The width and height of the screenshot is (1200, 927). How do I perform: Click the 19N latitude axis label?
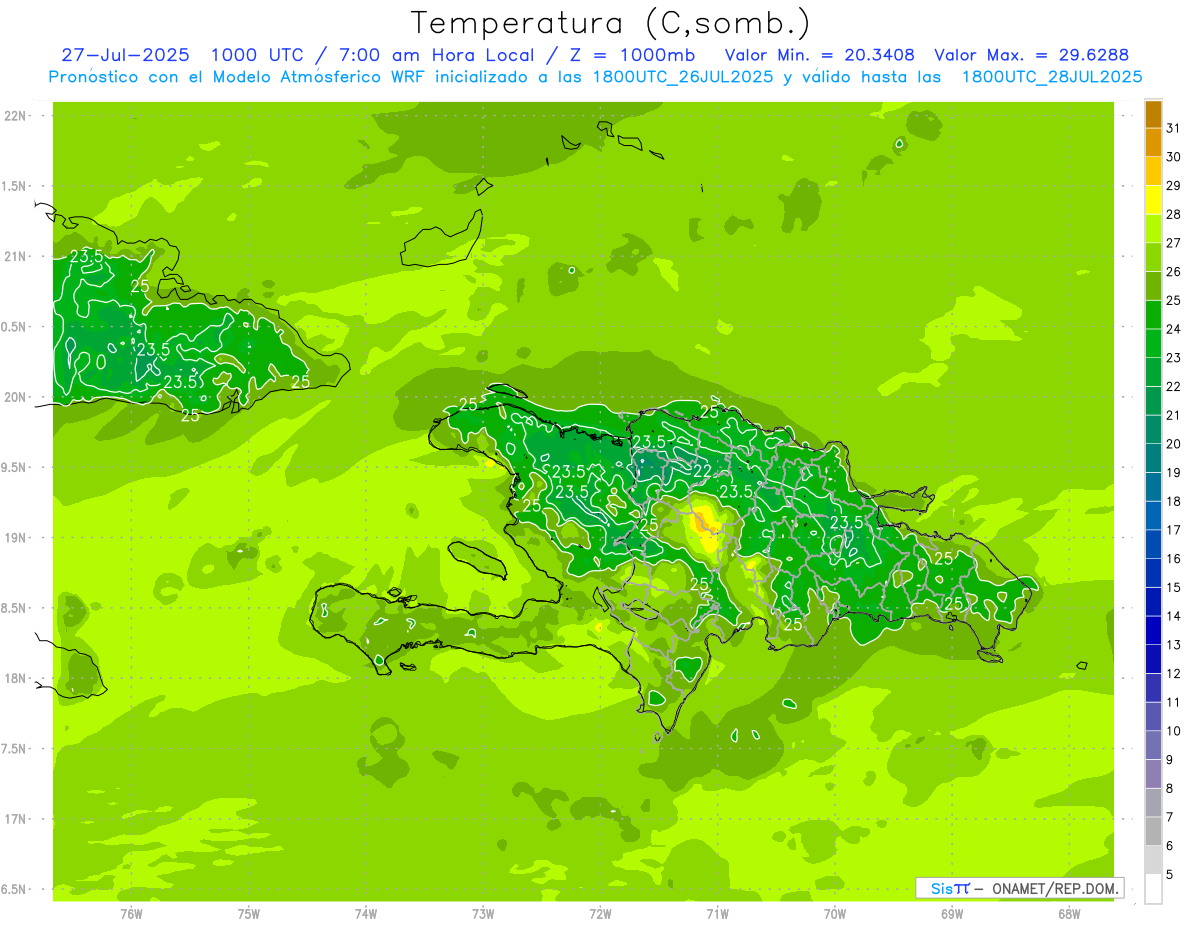[x=16, y=538]
